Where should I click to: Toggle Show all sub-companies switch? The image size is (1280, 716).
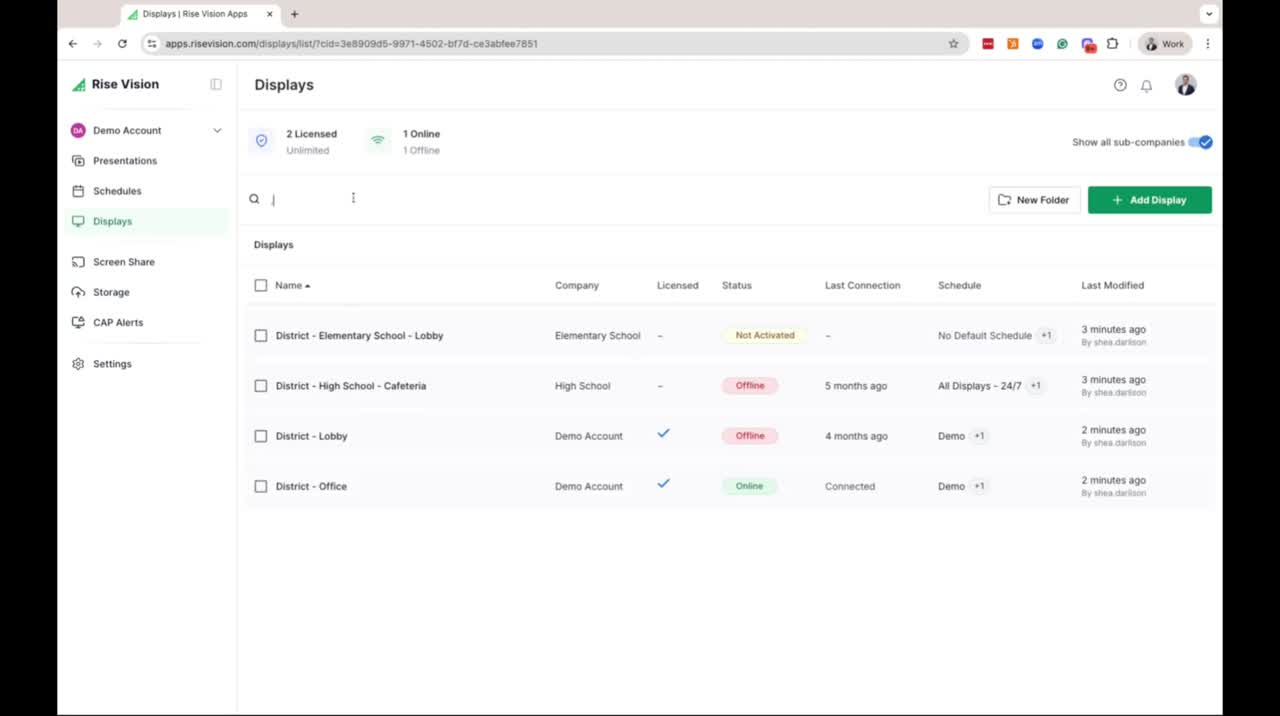tap(1200, 142)
